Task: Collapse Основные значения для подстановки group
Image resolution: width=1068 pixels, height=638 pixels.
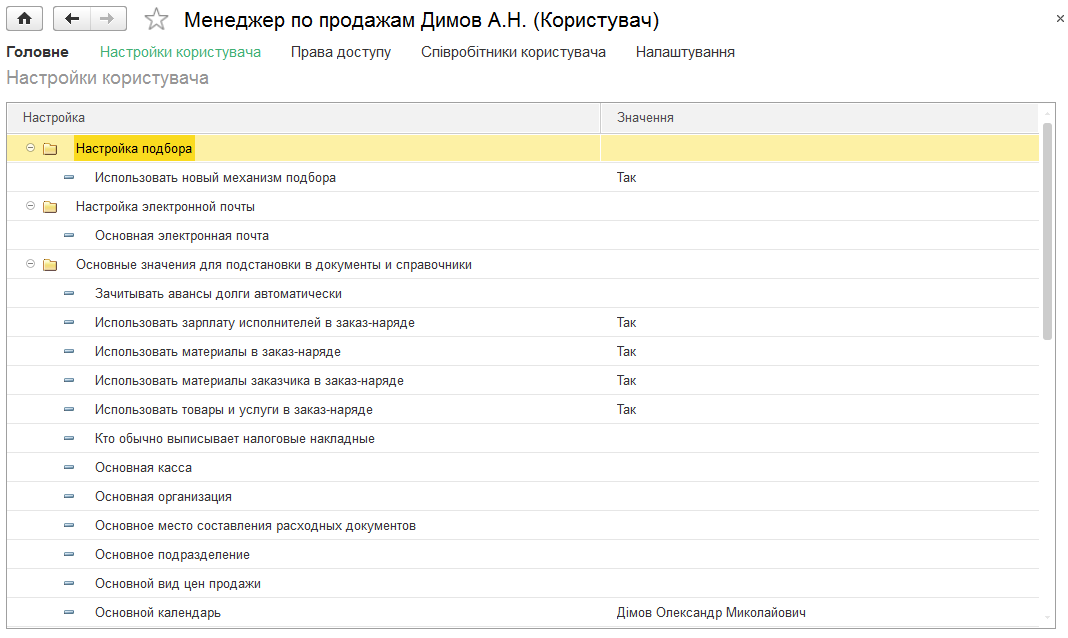Action: 30,264
